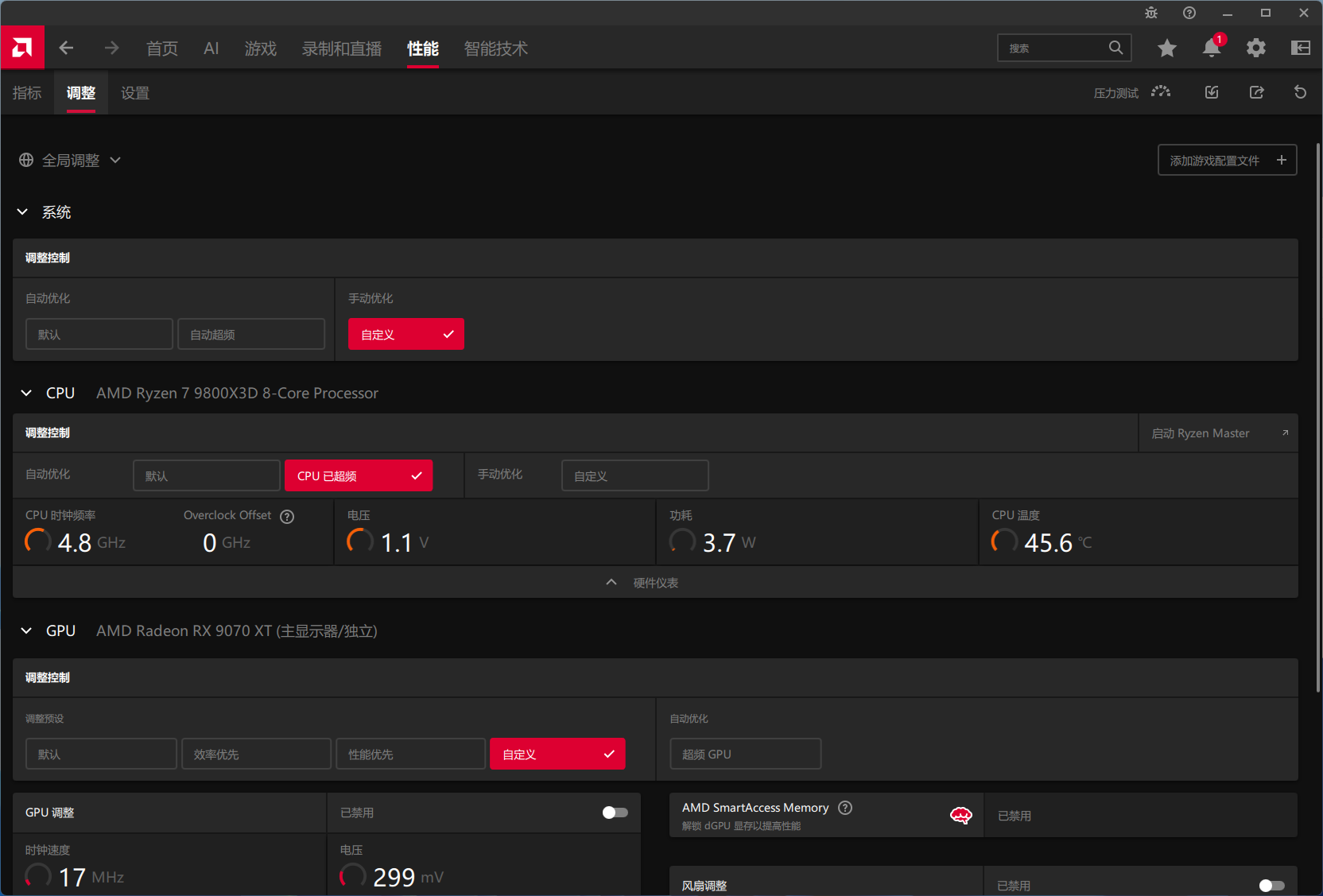
Task: Click the export profile icon
Action: pos(1256,92)
